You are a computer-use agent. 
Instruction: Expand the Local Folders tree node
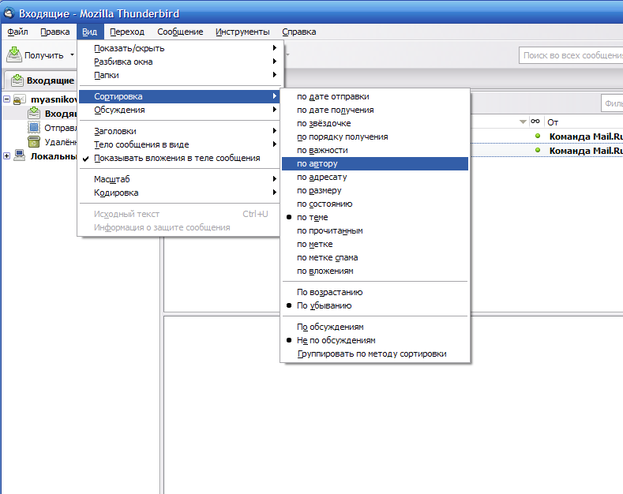click(x=7, y=156)
